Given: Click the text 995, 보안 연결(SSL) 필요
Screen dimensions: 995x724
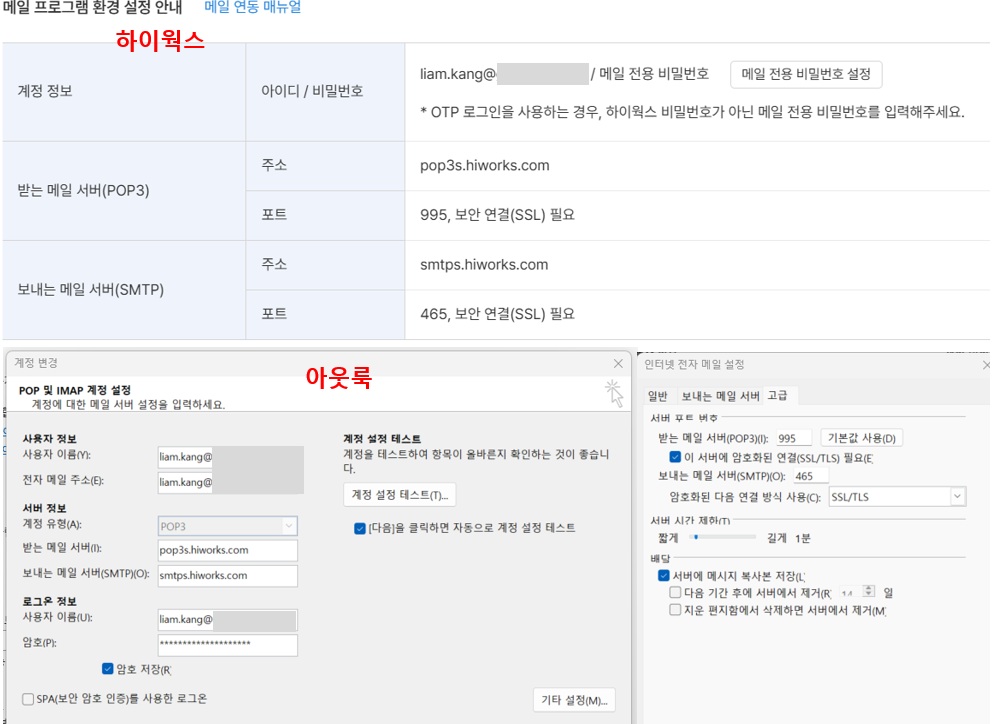Looking at the screenshot, I should (x=497, y=215).
